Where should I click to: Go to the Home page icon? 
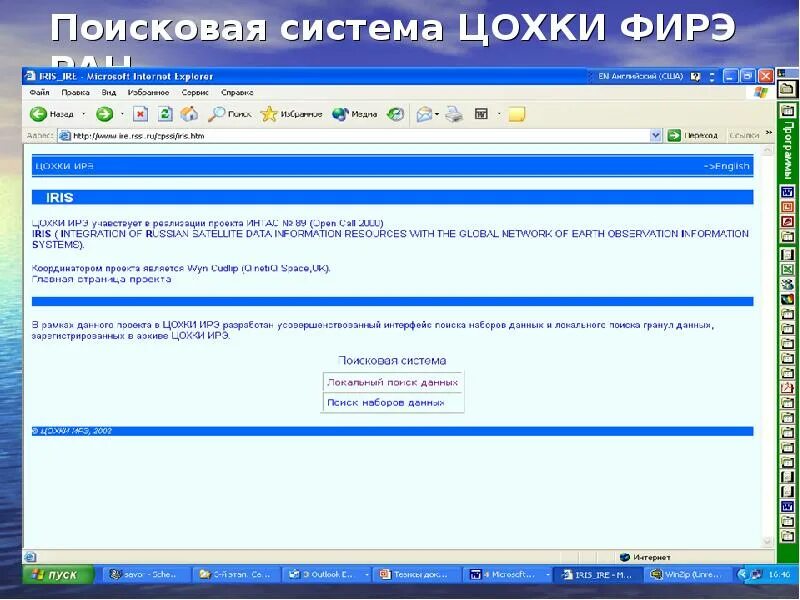click(x=189, y=114)
